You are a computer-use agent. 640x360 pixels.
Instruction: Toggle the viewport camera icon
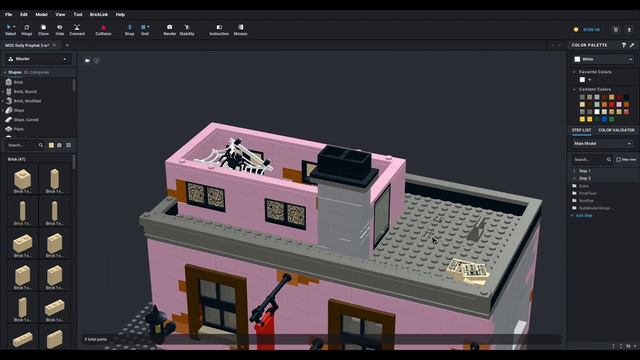87,60
